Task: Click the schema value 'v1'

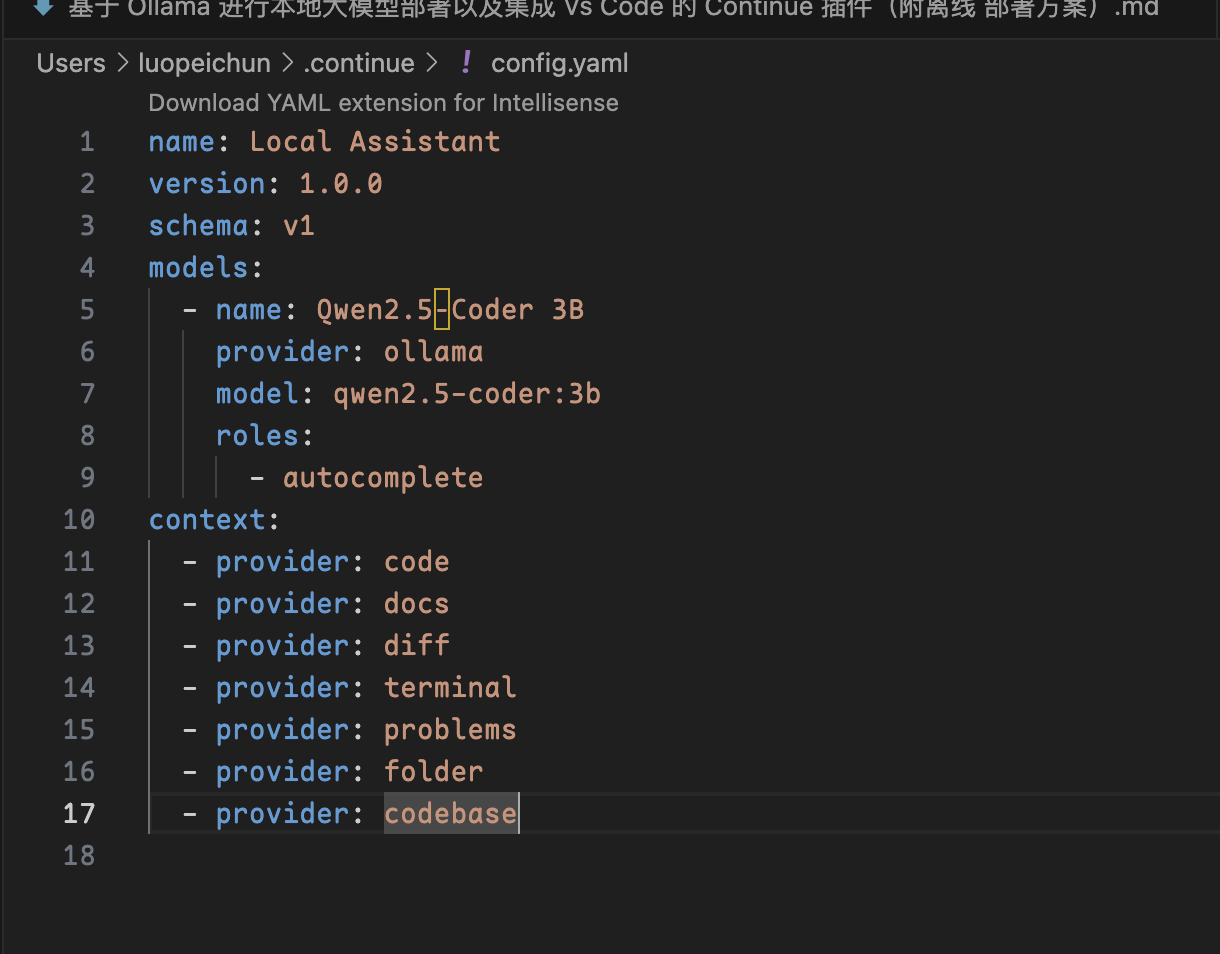Action: click(x=299, y=226)
